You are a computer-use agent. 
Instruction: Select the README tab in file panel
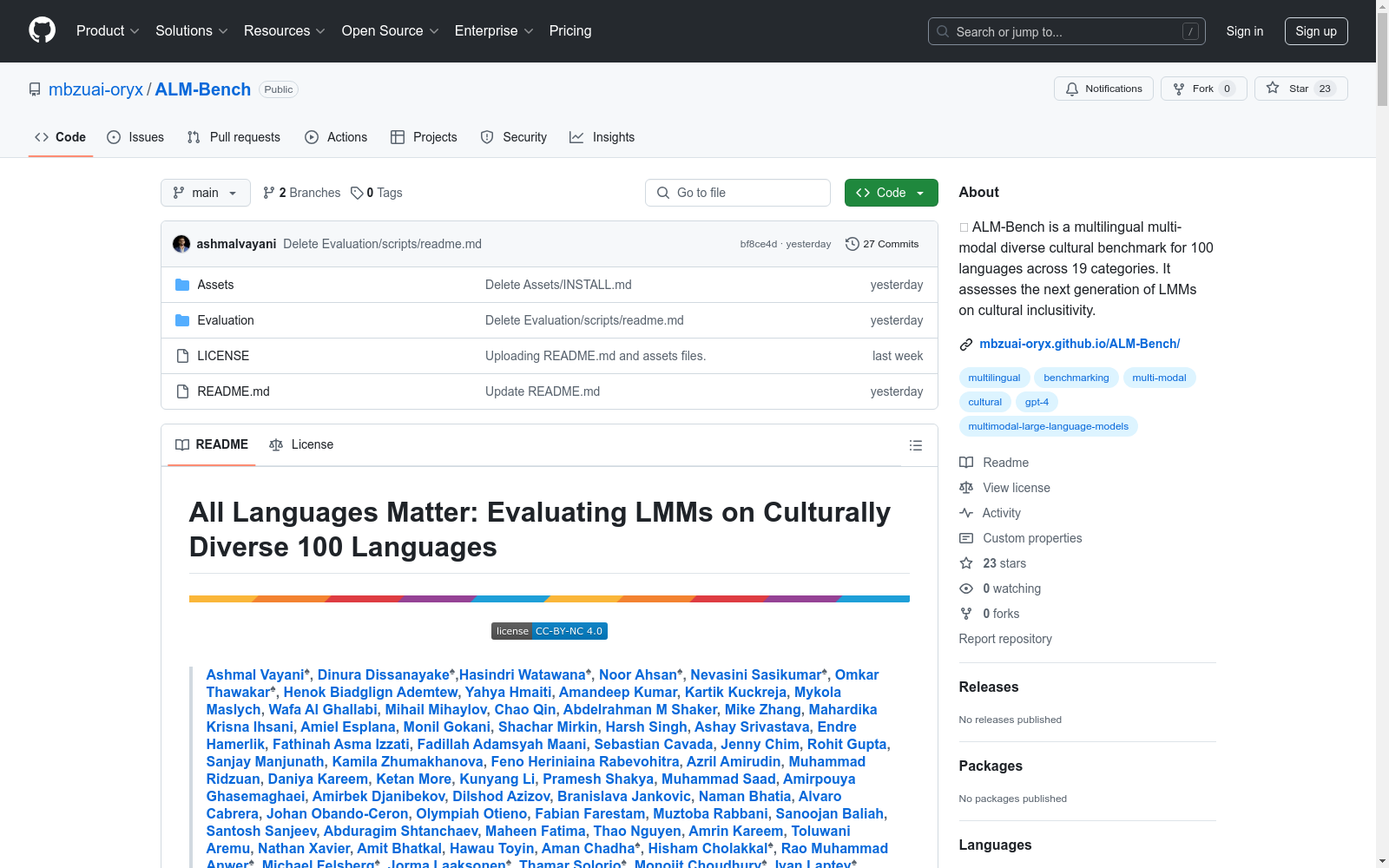[212, 444]
